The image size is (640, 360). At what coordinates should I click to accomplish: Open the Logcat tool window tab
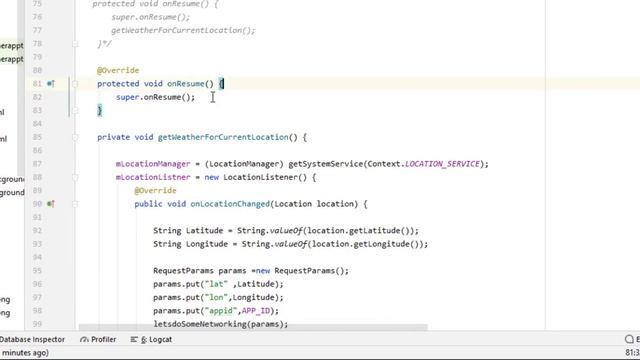pos(151,339)
